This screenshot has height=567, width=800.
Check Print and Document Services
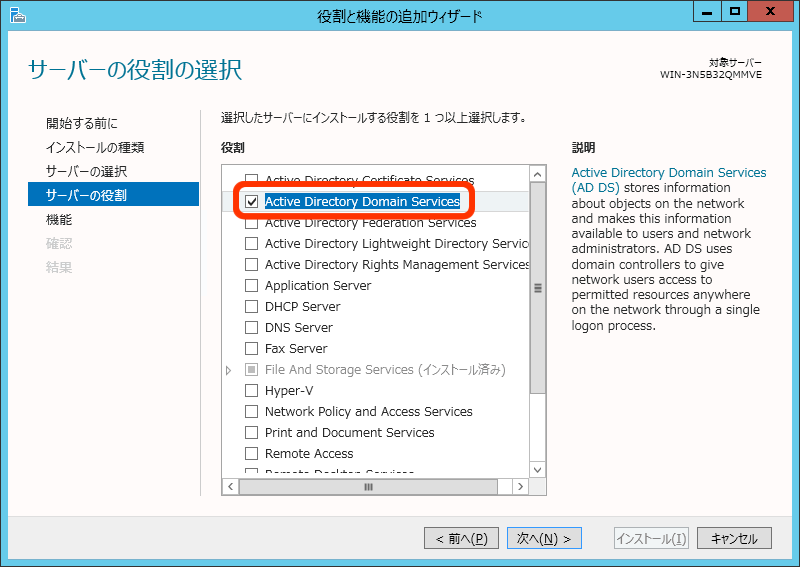point(252,432)
